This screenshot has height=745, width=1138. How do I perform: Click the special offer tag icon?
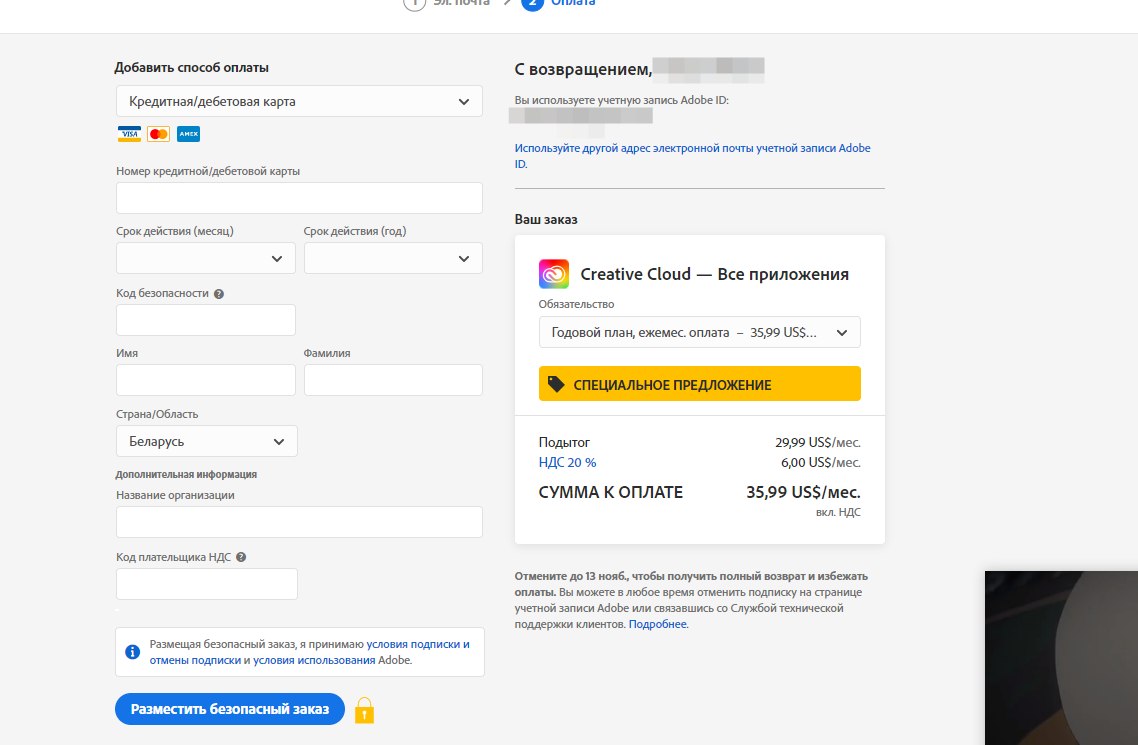click(556, 384)
